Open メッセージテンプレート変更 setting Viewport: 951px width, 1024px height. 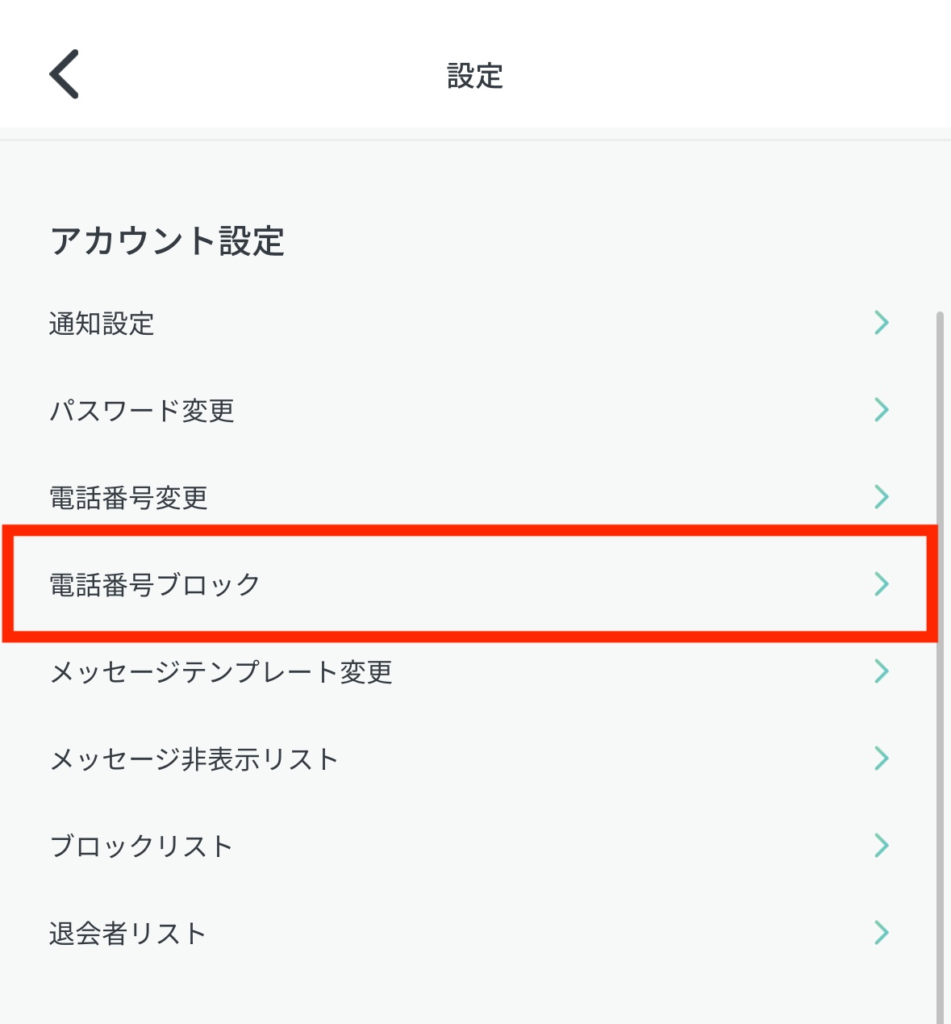[x=221, y=671]
